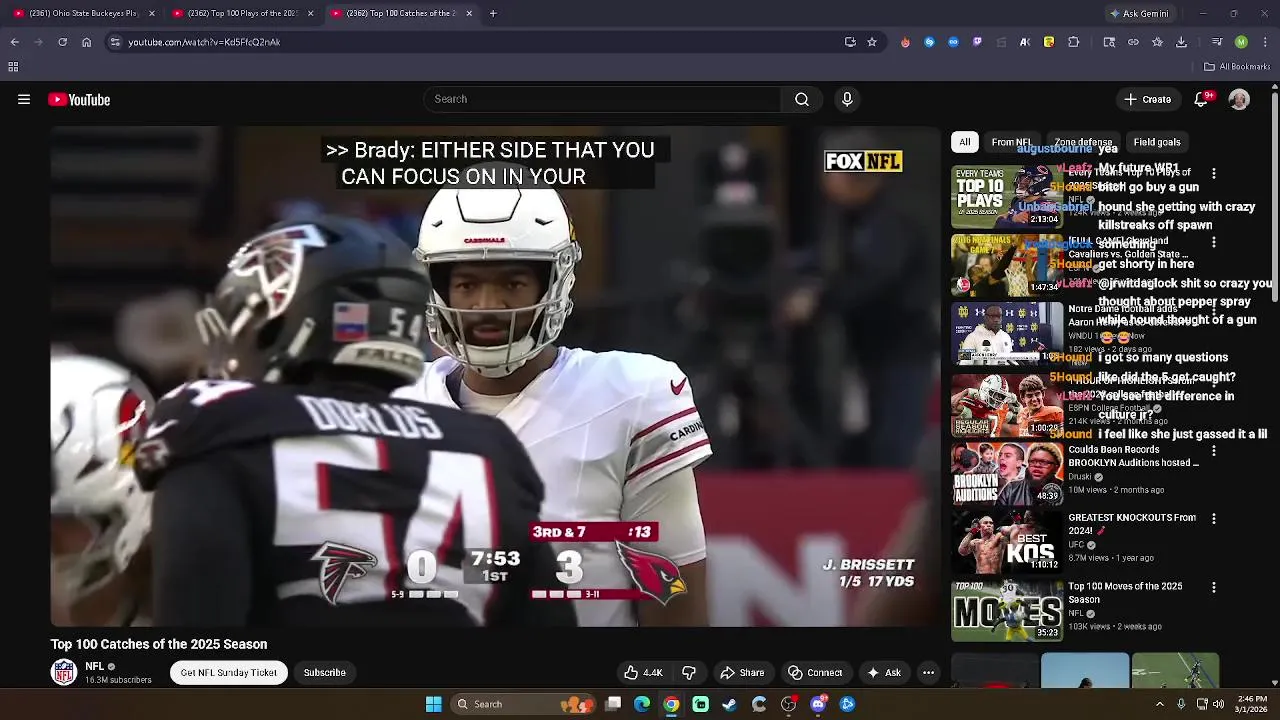
Task: Go back in browser history
Action: click(14, 42)
